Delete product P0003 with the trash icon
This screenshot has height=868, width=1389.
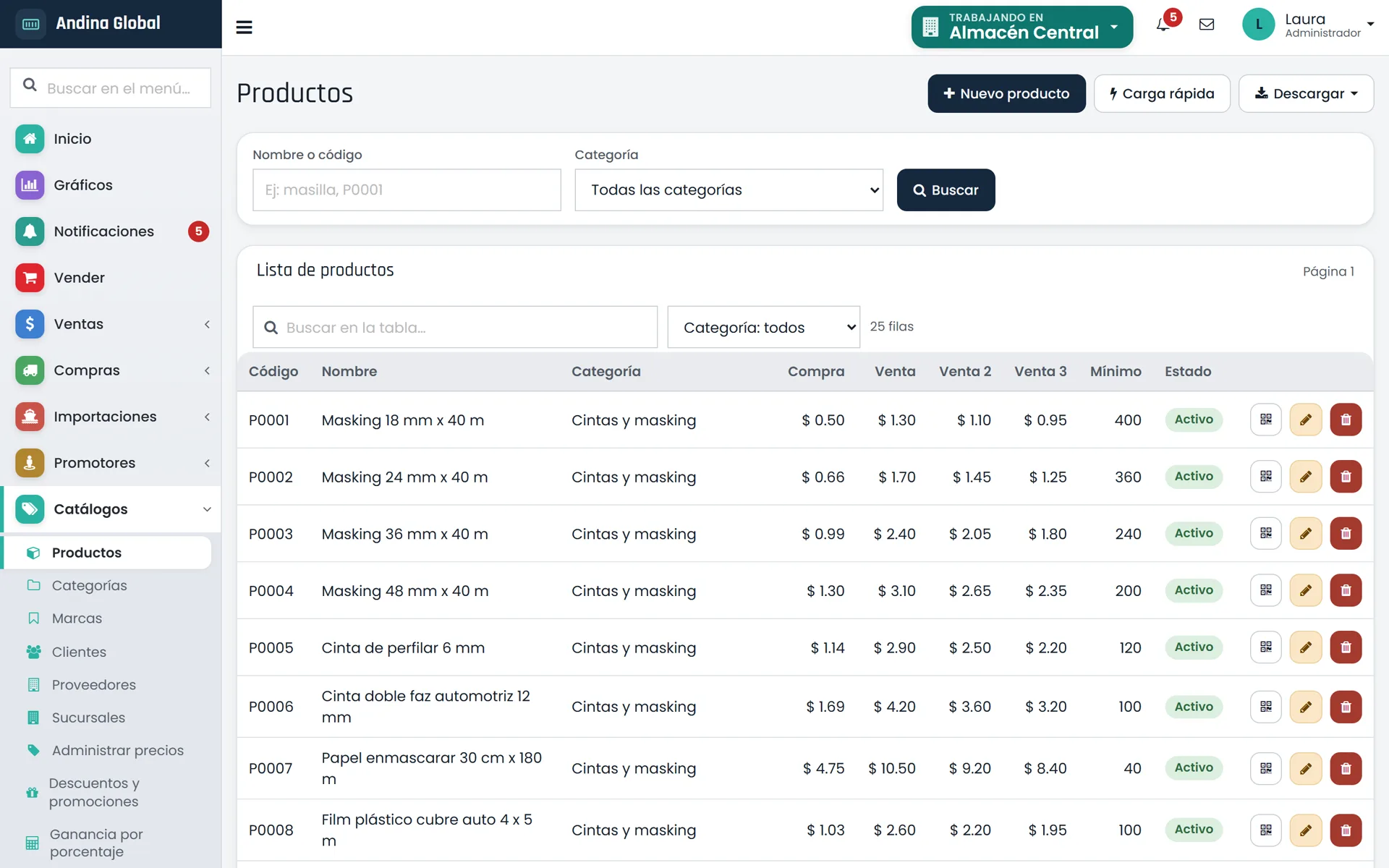coord(1346,534)
